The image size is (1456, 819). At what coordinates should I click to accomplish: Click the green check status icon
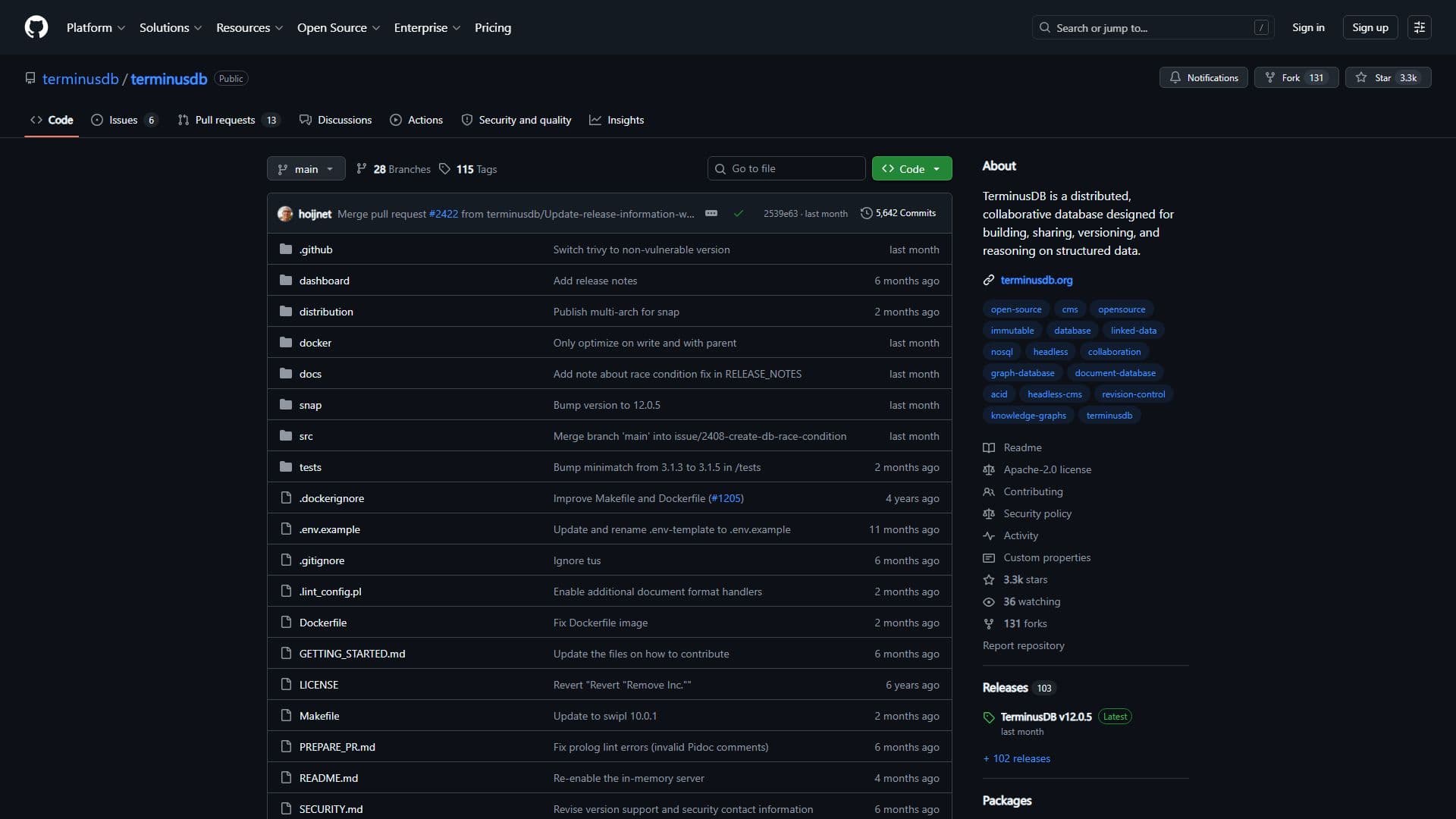click(739, 214)
